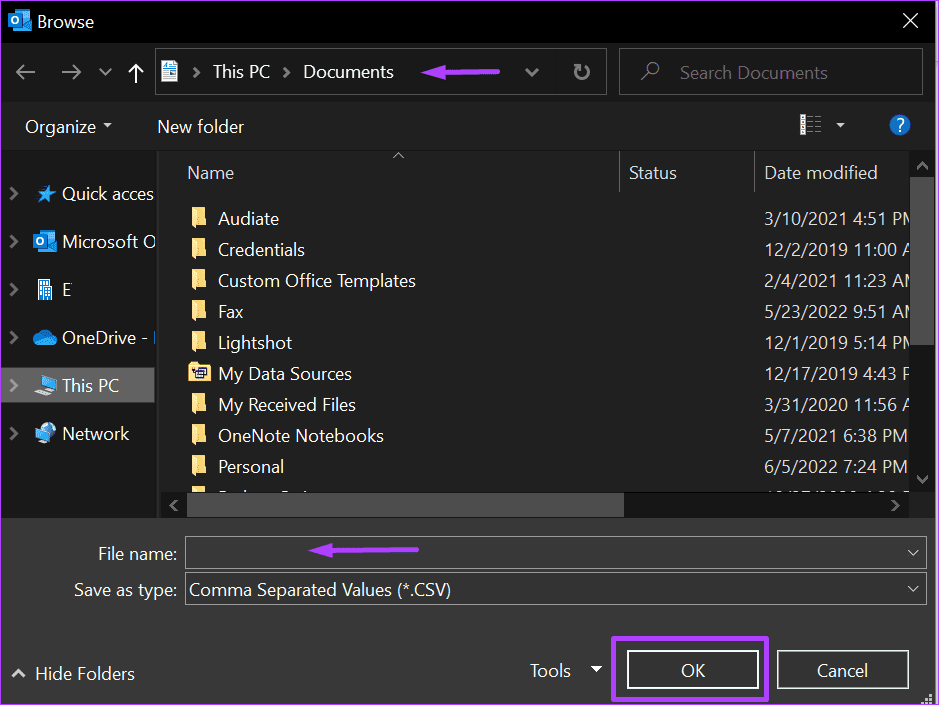Refresh the Documents folder view

coord(581,72)
